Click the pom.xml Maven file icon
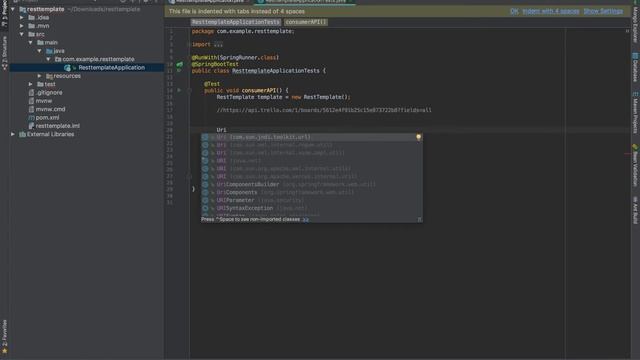The height and width of the screenshot is (360, 640). tap(31, 118)
